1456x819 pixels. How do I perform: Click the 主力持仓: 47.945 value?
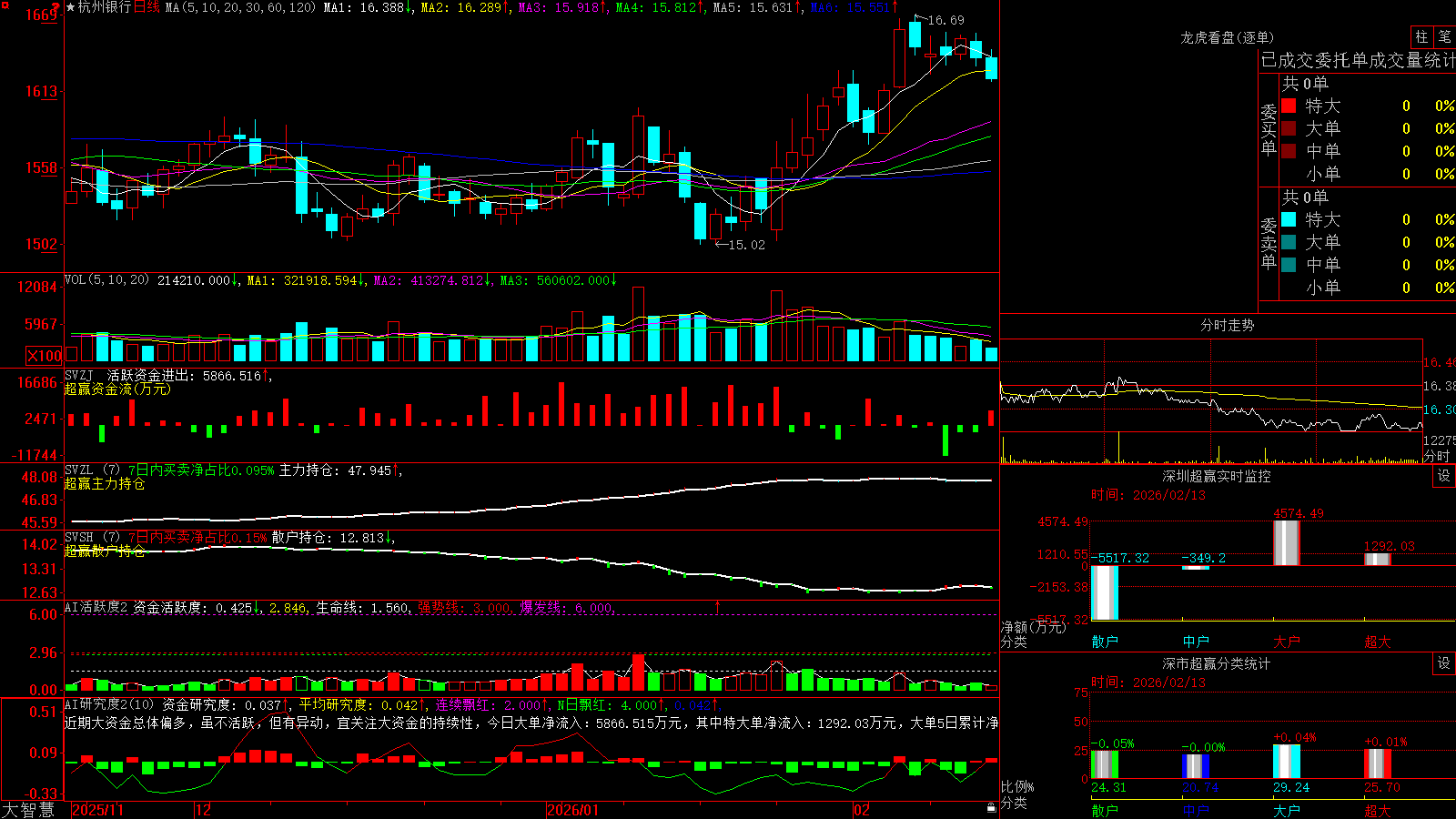click(335, 470)
